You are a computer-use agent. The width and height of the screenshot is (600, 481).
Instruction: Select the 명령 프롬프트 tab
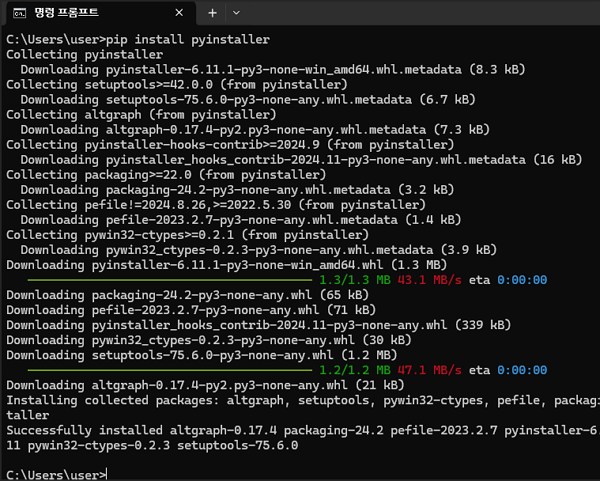tap(99, 13)
